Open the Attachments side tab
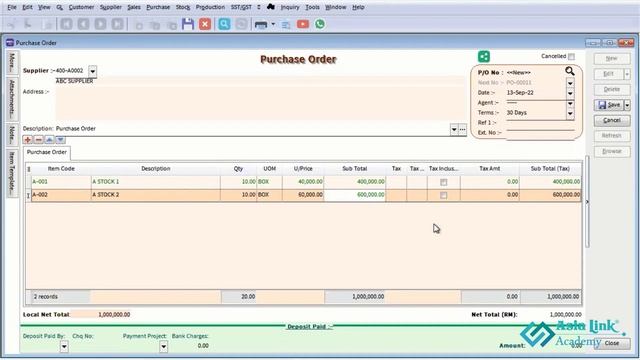 [12, 98]
